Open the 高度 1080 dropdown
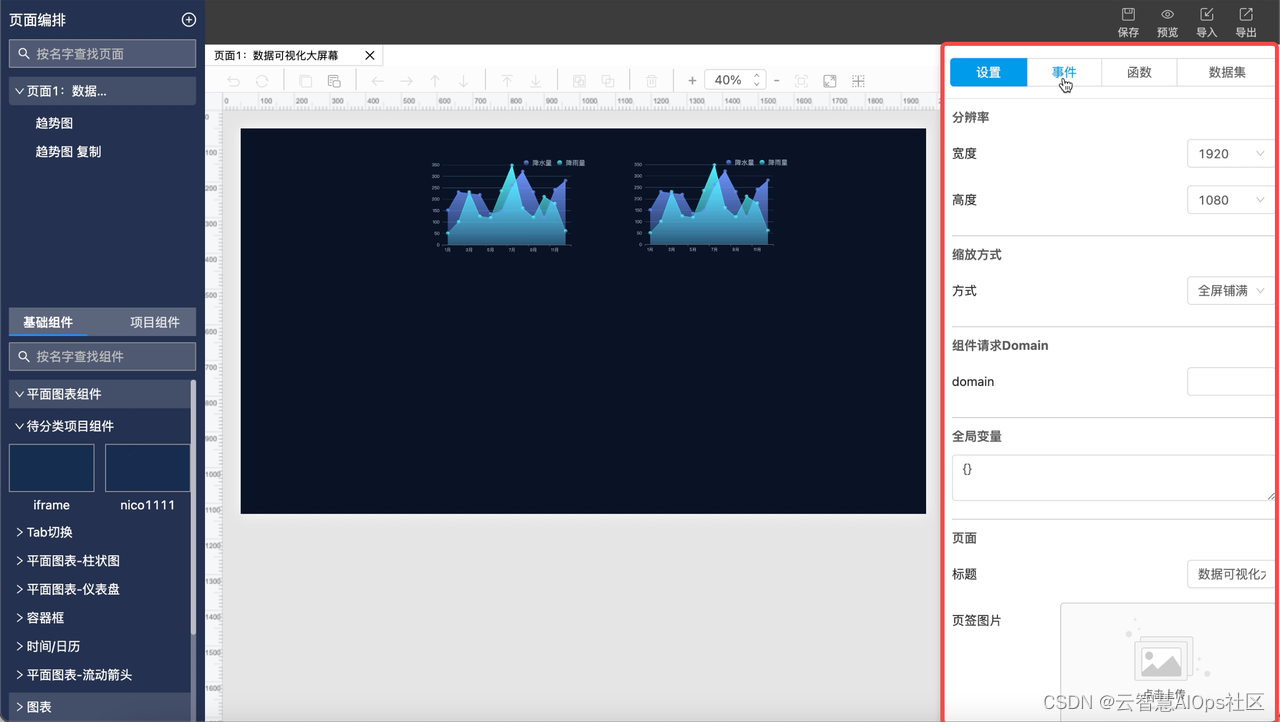Viewport: 1280px width, 722px height. click(x=1231, y=200)
